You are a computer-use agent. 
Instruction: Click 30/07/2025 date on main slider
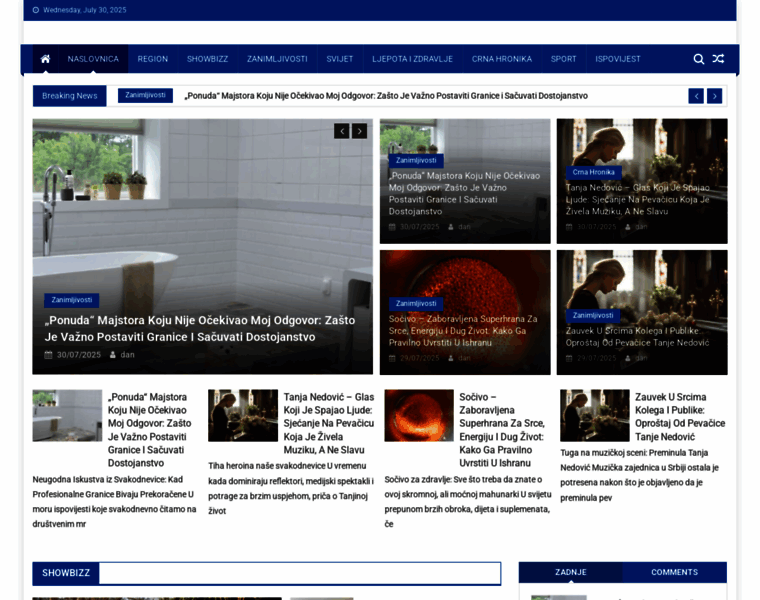pos(79,355)
